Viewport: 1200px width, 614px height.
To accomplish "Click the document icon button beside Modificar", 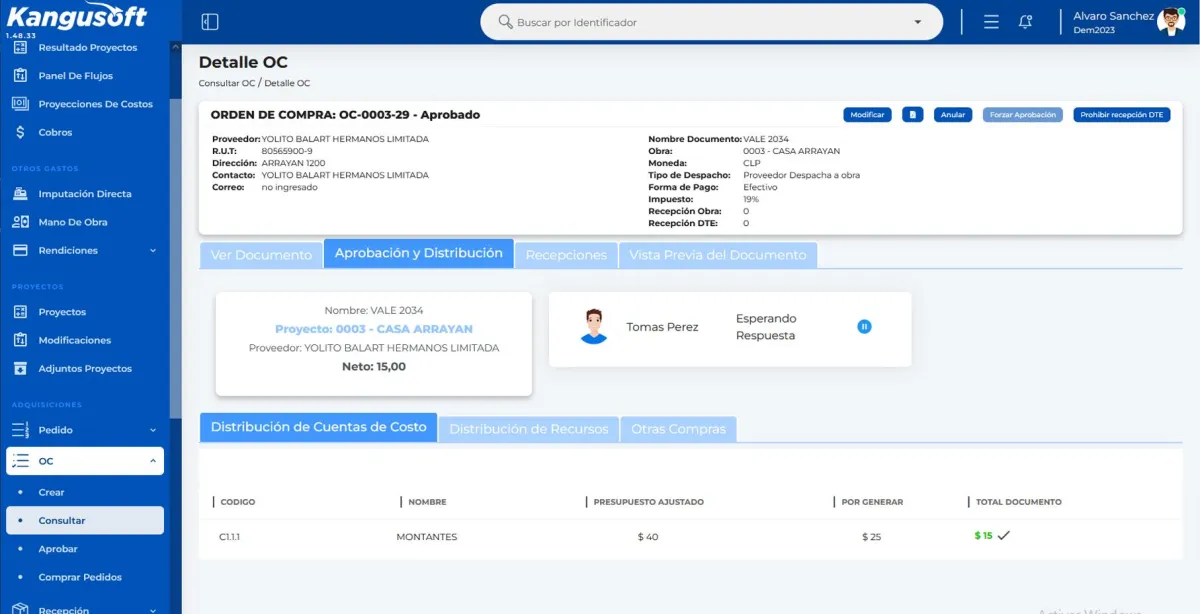I will 912,115.
